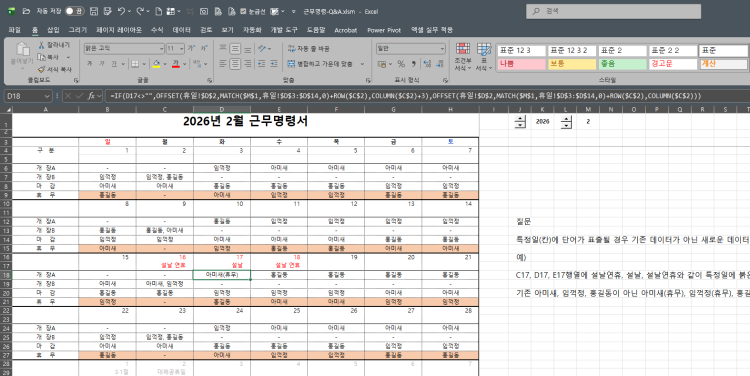This screenshot has width=750, height=376.
Task: Open fill color dropdown arrow
Action: (165, 64)
